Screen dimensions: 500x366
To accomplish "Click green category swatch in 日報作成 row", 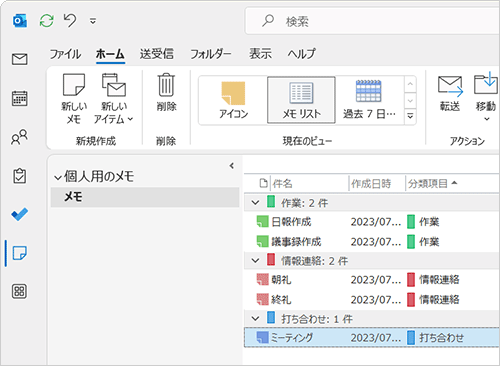I will 411,222.
